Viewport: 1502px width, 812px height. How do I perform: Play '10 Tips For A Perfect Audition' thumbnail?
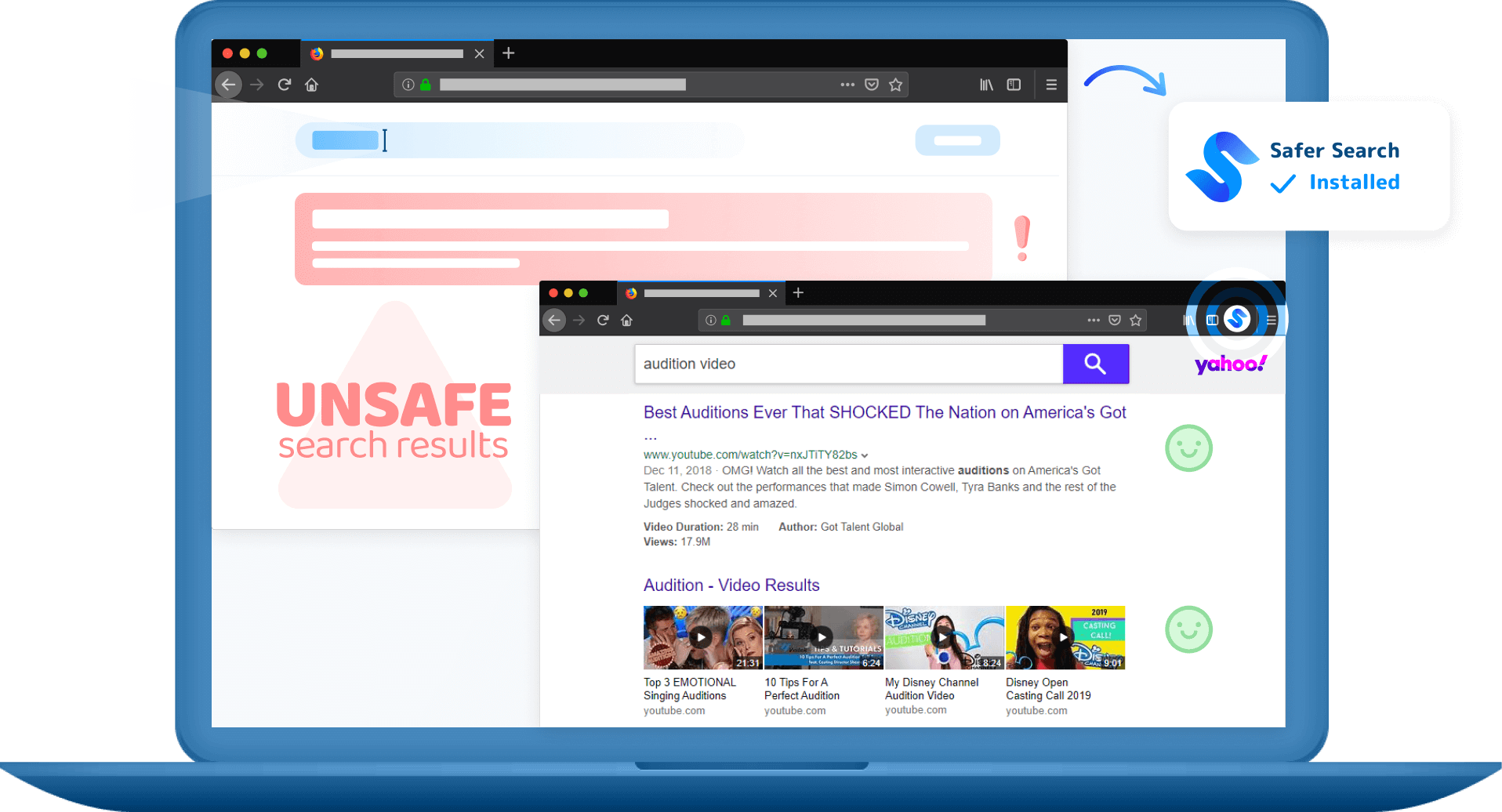click(x=823, y=637)
